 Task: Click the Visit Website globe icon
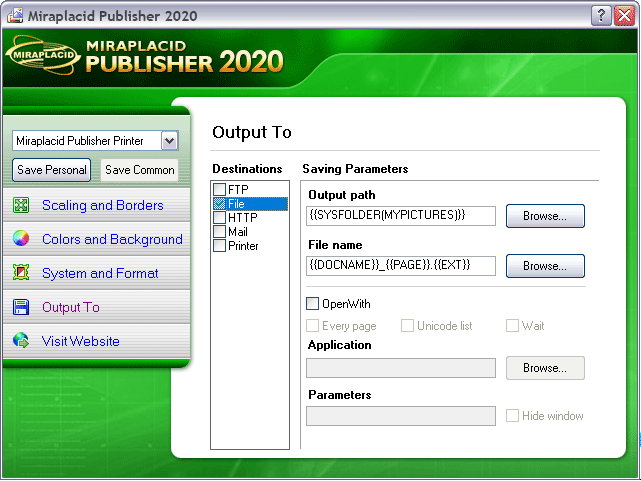point(21,340)
